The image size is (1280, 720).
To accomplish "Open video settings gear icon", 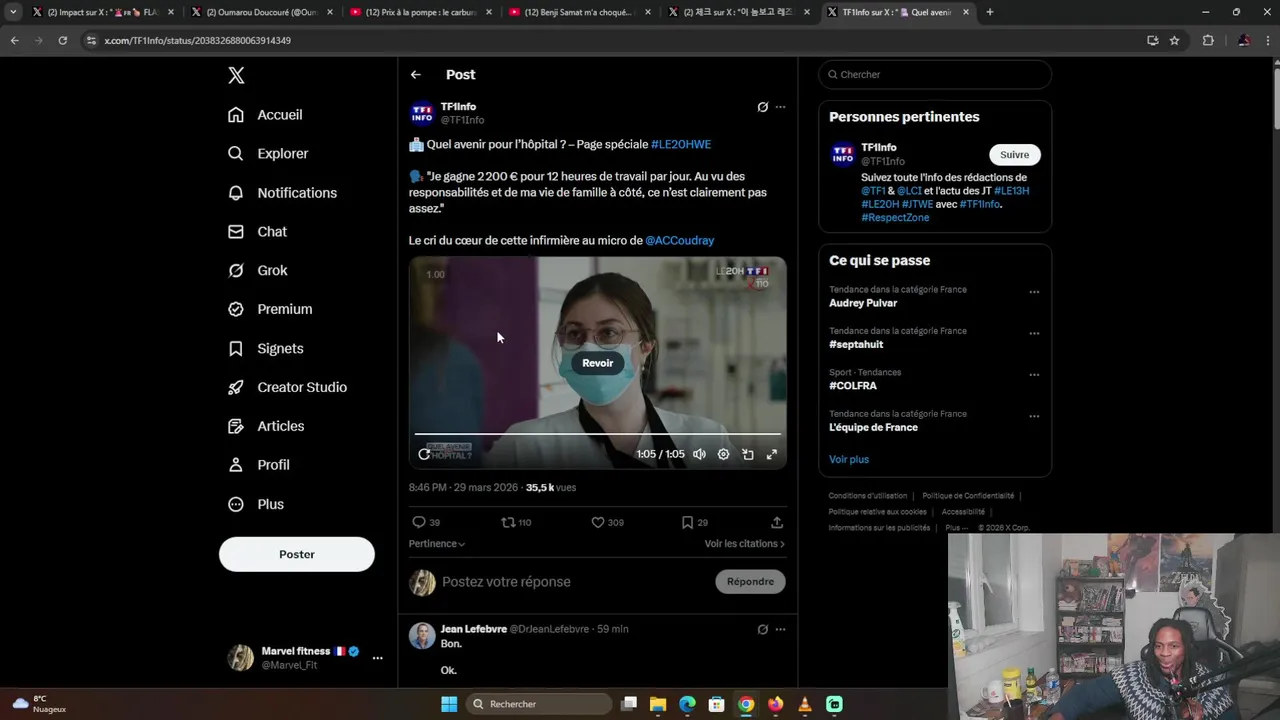I will click(724, 454).
